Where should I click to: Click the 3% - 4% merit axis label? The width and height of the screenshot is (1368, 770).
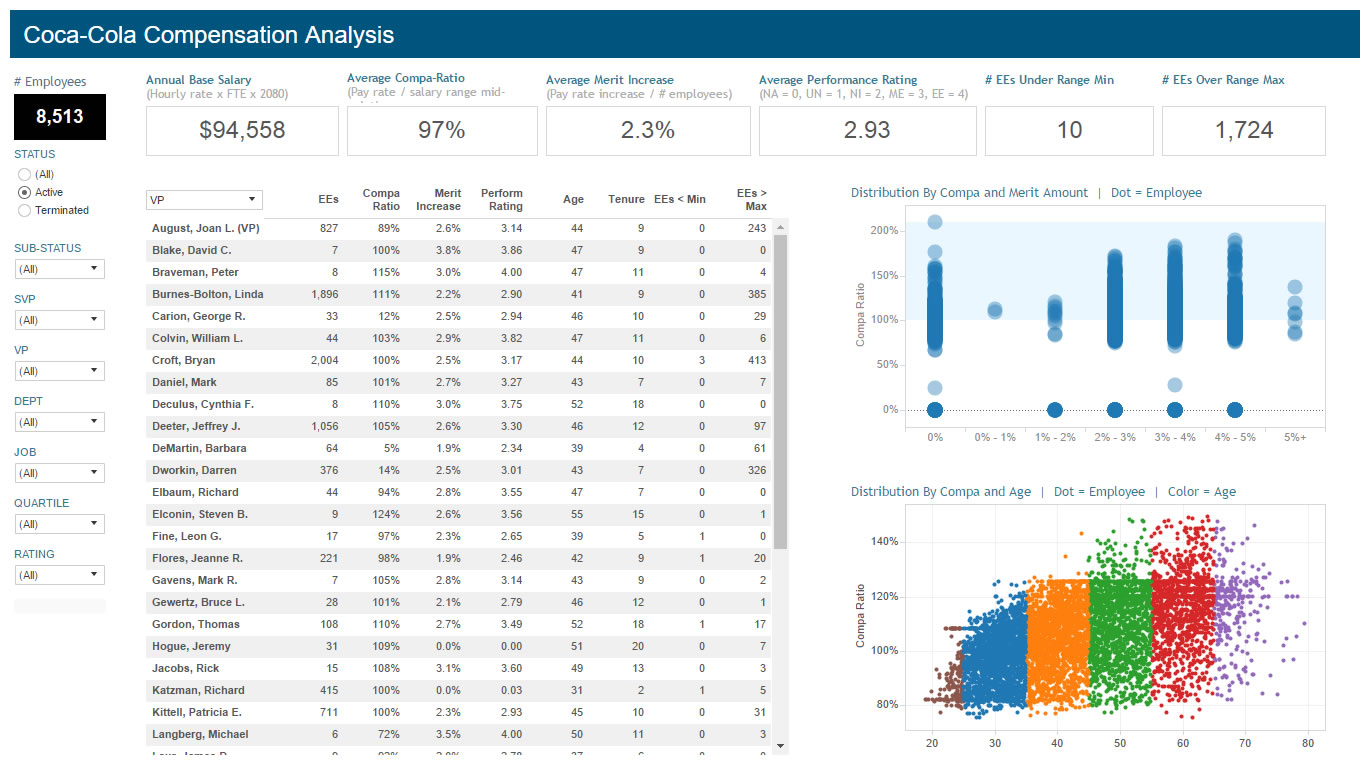click(1175, 437)
